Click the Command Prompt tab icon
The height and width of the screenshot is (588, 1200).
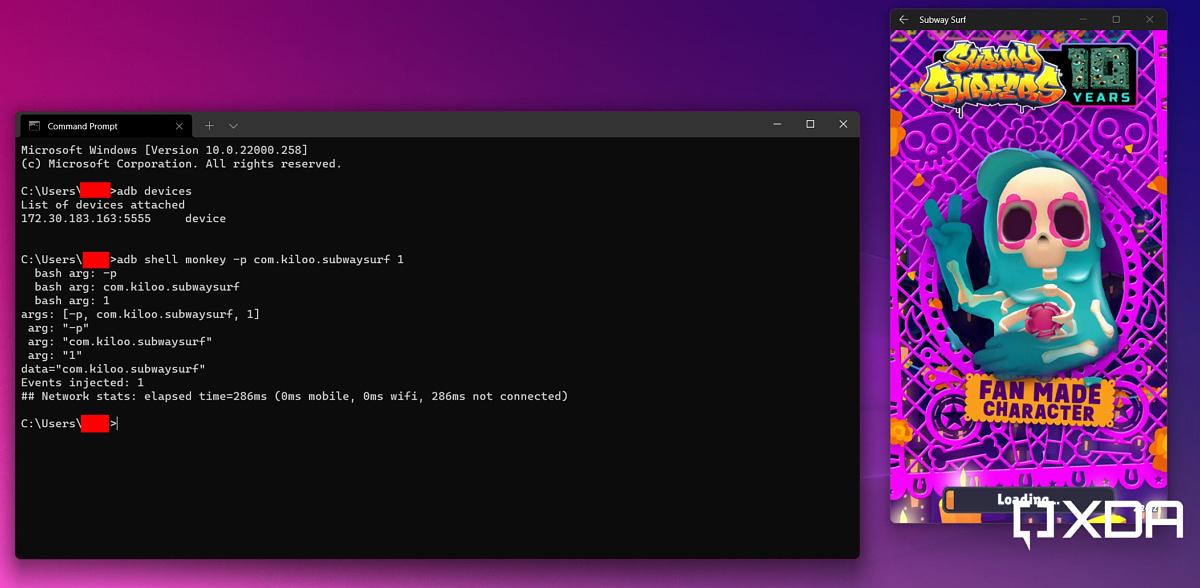tap(35, 126)
